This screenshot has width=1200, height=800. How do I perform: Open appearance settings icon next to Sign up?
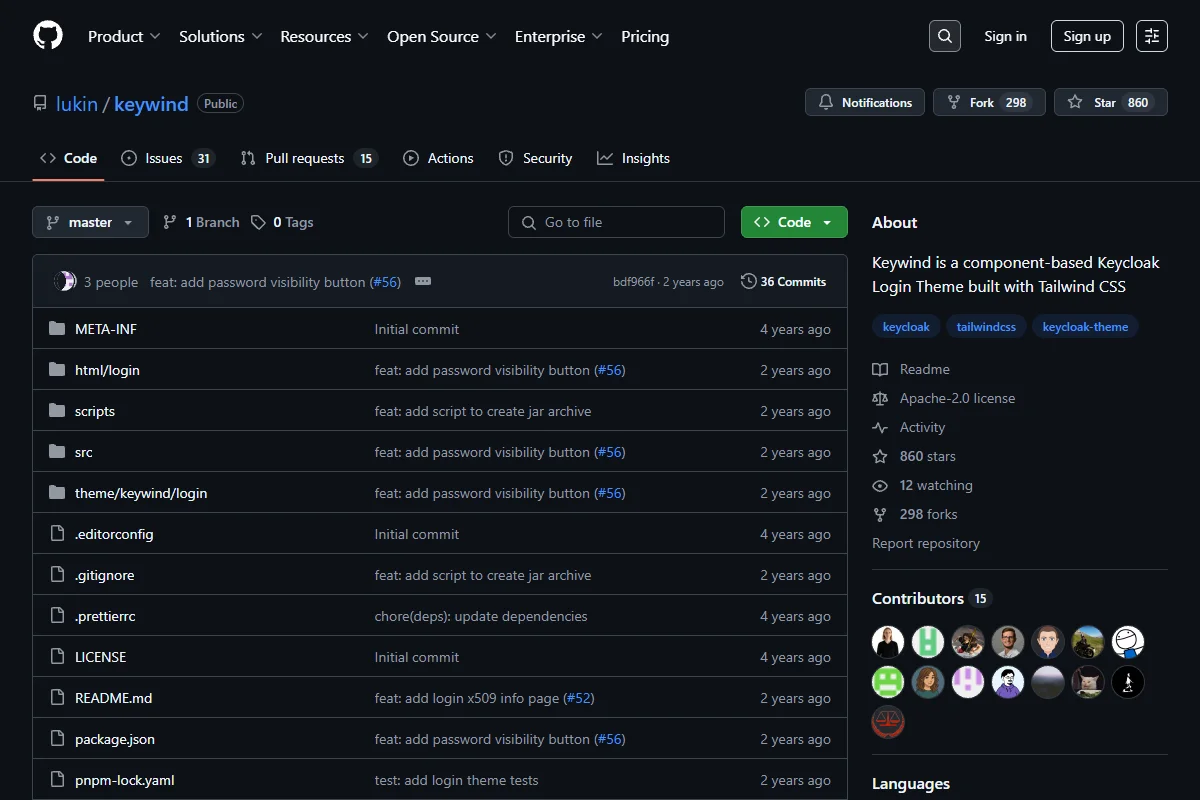pyautogui.click(x=1152, y=36)
